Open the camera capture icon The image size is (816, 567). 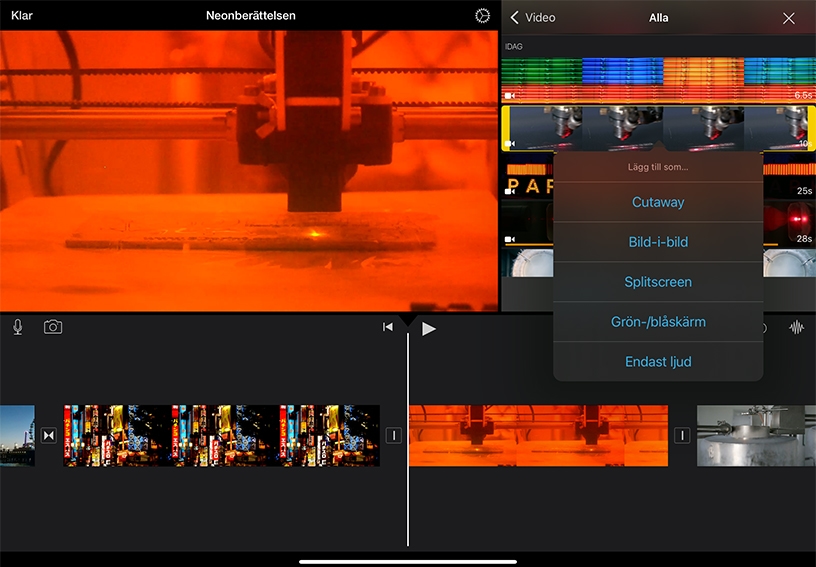[53, 327]
